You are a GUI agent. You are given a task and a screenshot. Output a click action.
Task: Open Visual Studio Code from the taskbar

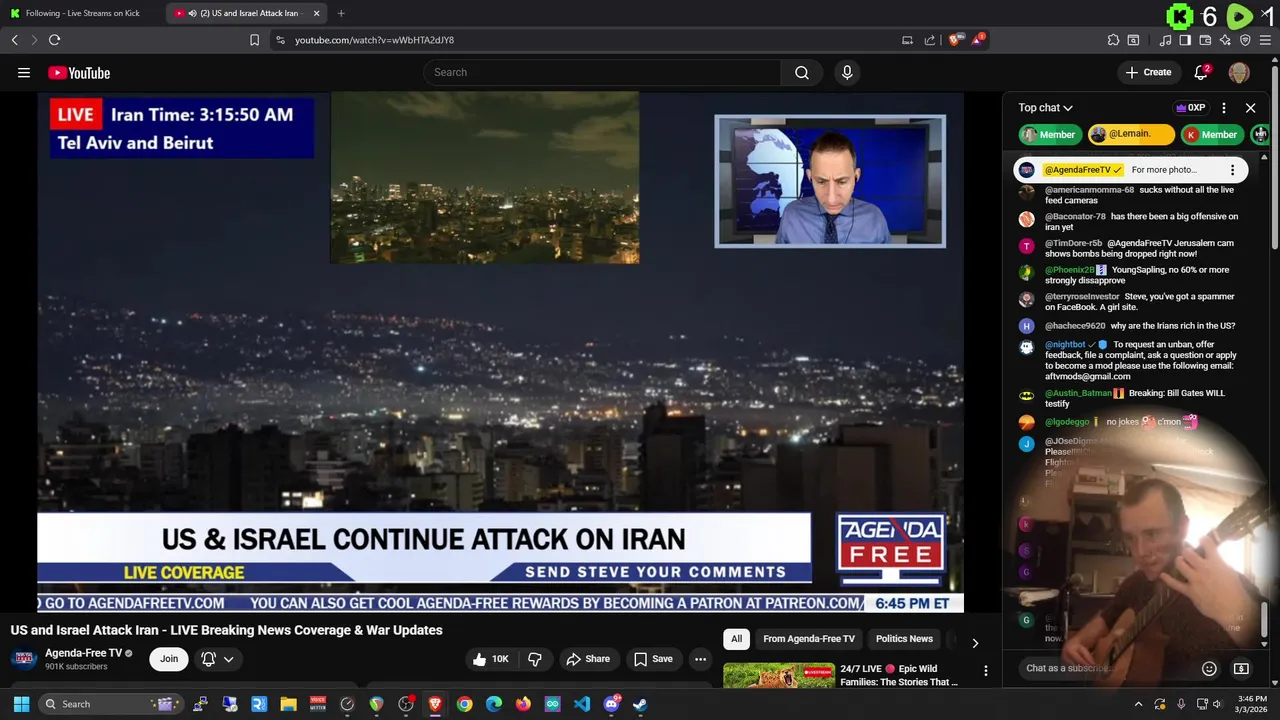pos(582,704)
